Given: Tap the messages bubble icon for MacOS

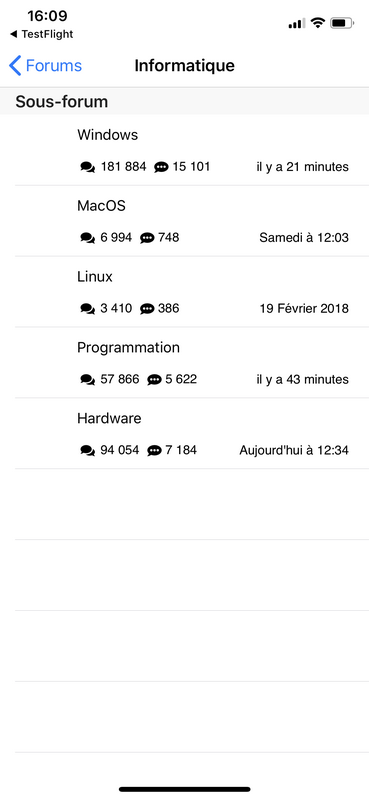Looking at the screenshot, I should tap(147, 238).
